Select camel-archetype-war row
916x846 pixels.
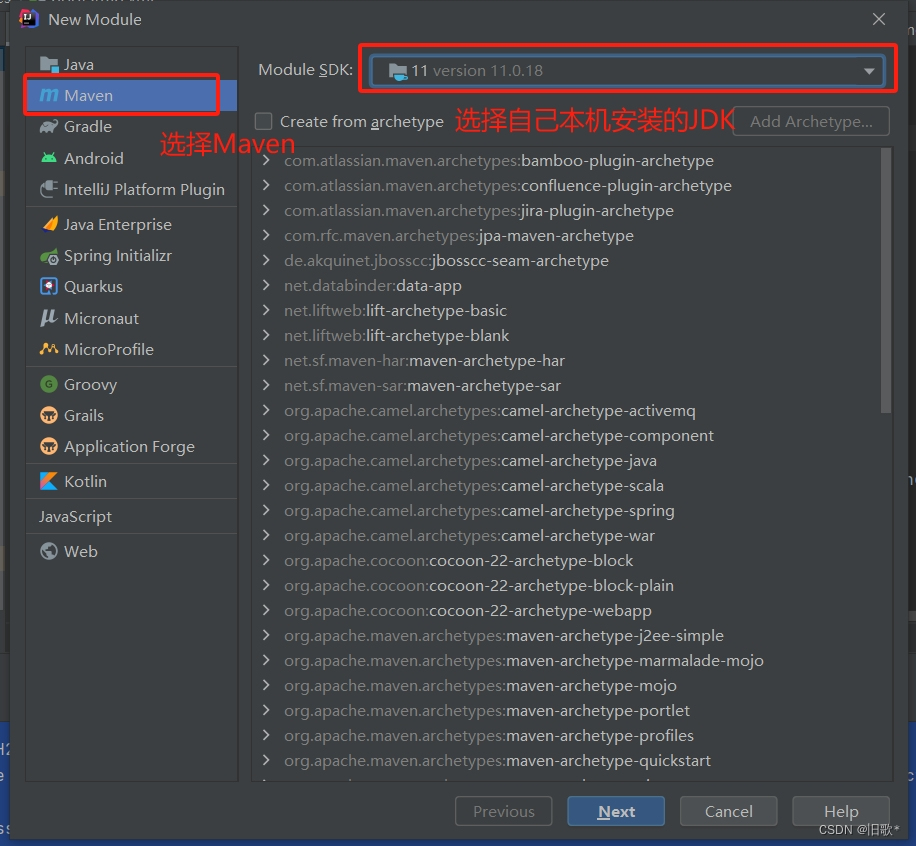pos(567,535)
